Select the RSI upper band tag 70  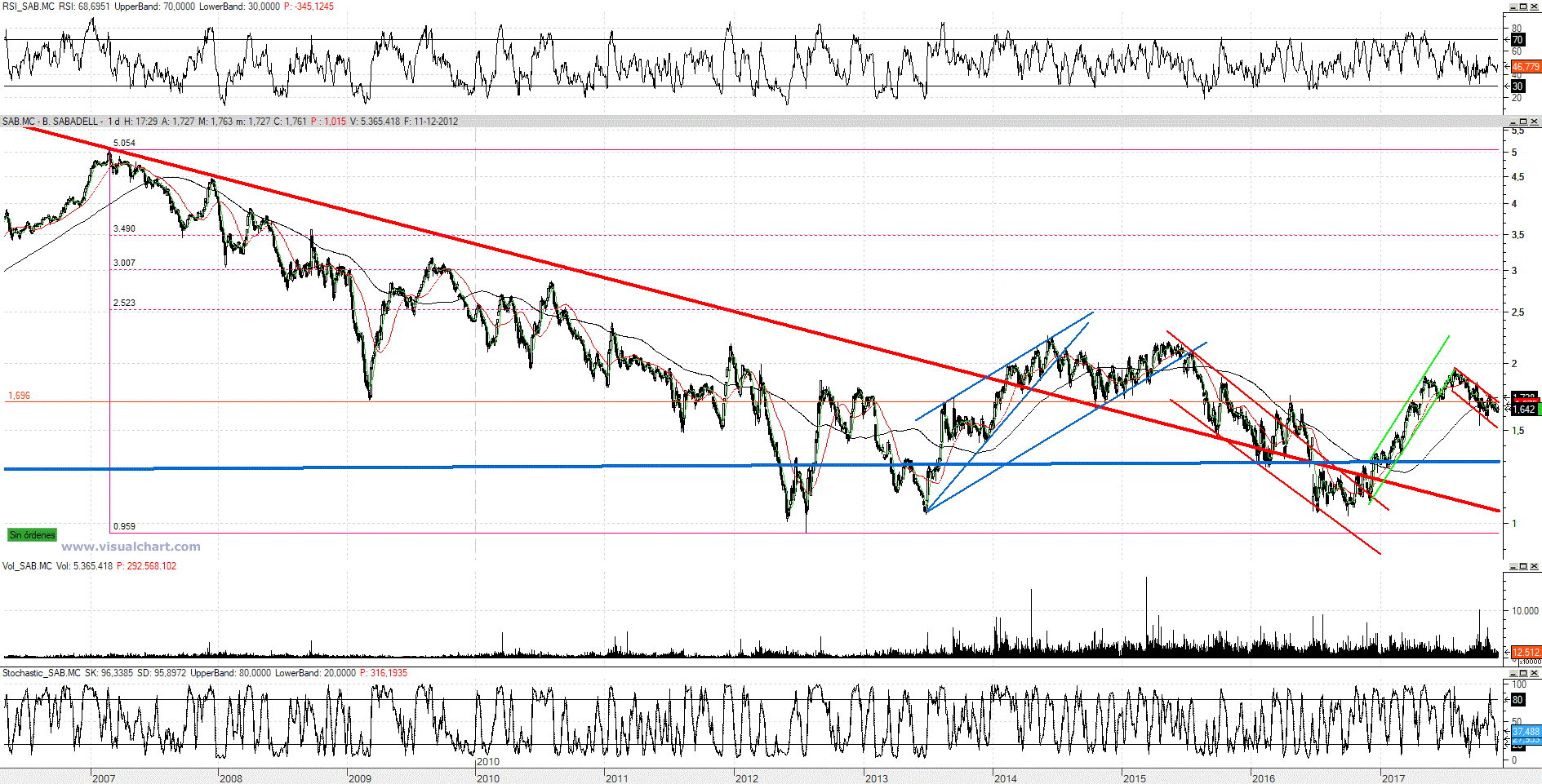click(1518, 40)
